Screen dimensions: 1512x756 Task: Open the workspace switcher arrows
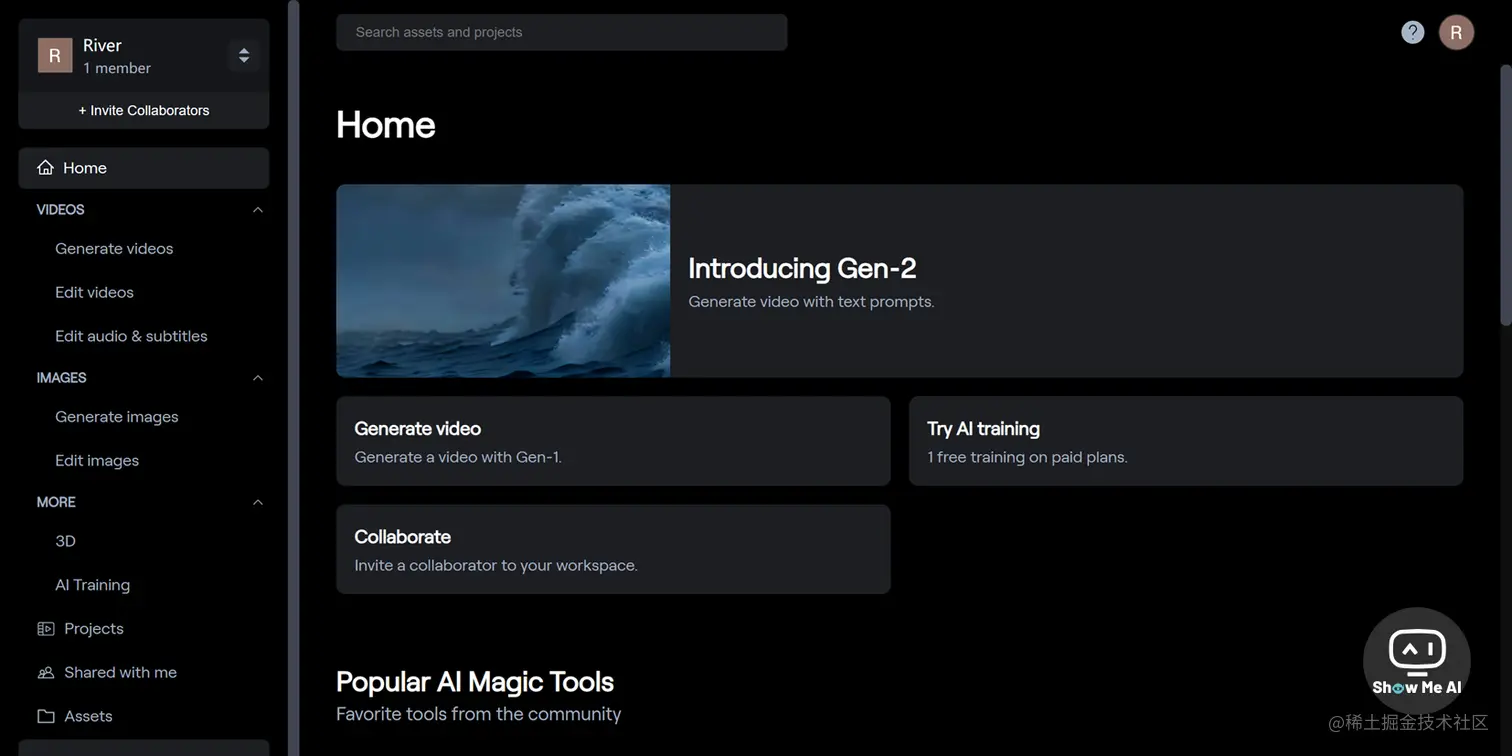[x=244, y=56]
